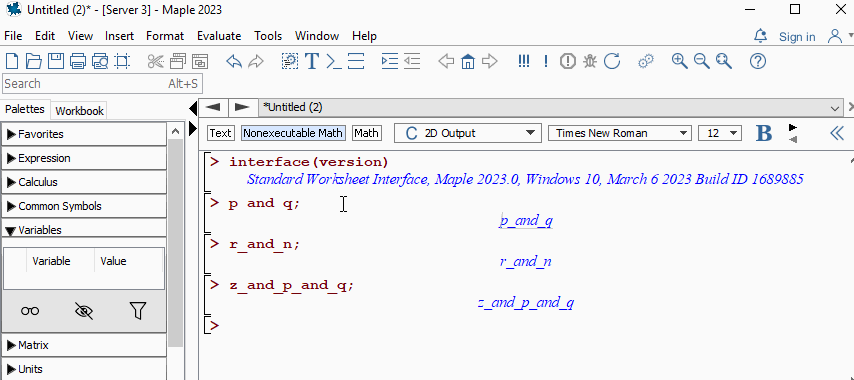Zoom out of the worksheet
This screenshot has height=380, width=854.
tap(702, 61)
